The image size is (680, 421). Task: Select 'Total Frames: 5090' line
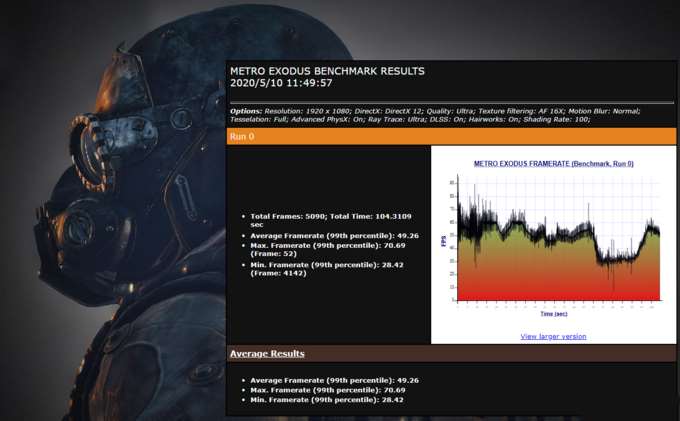pos(331,220)
